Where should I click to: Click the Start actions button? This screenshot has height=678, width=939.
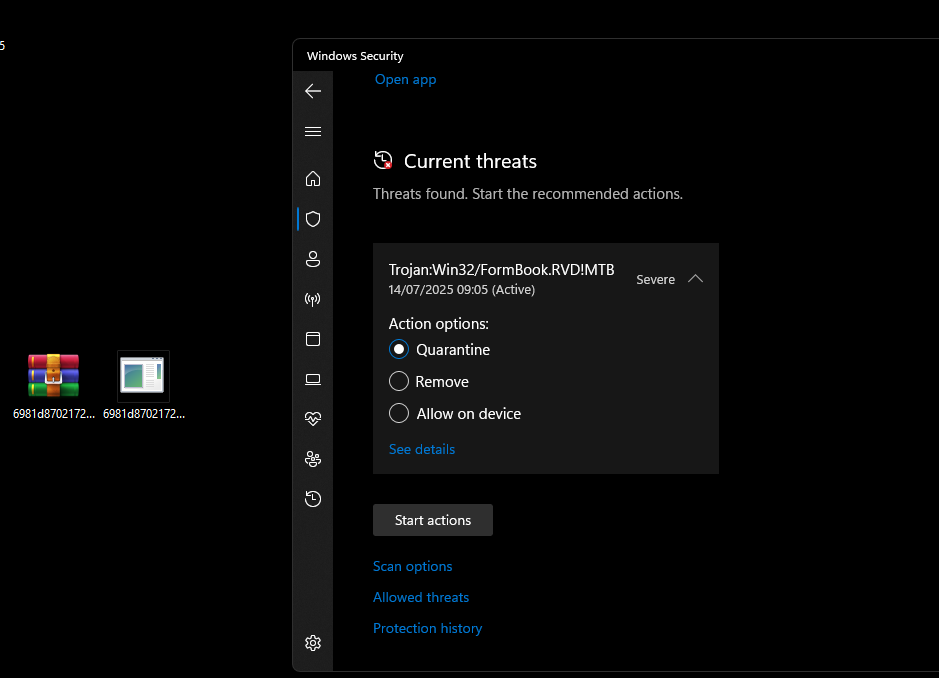pyautogui.click(x=432, y=520)
